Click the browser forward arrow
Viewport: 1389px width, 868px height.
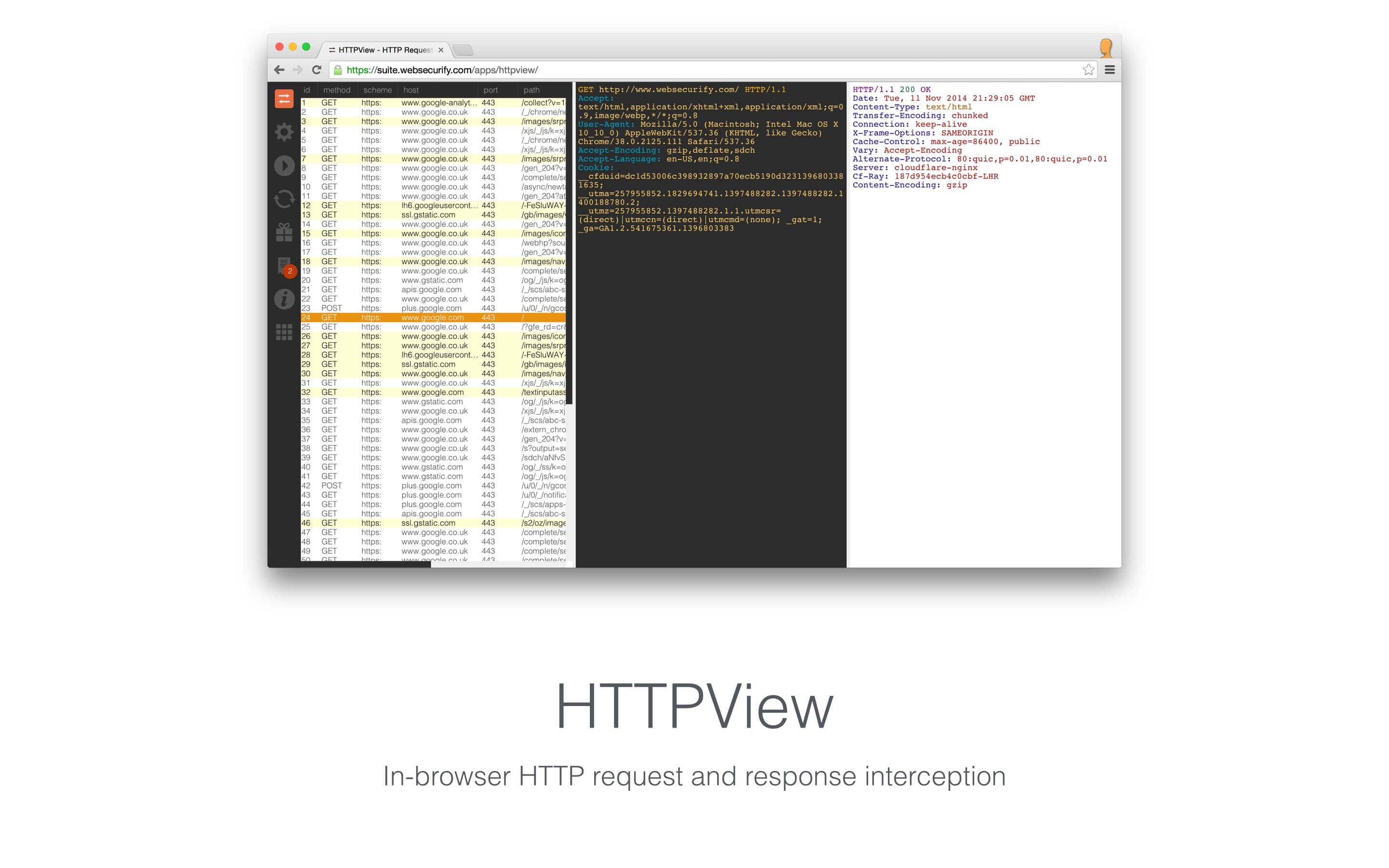pyautogui.click(x=297, y=70)
